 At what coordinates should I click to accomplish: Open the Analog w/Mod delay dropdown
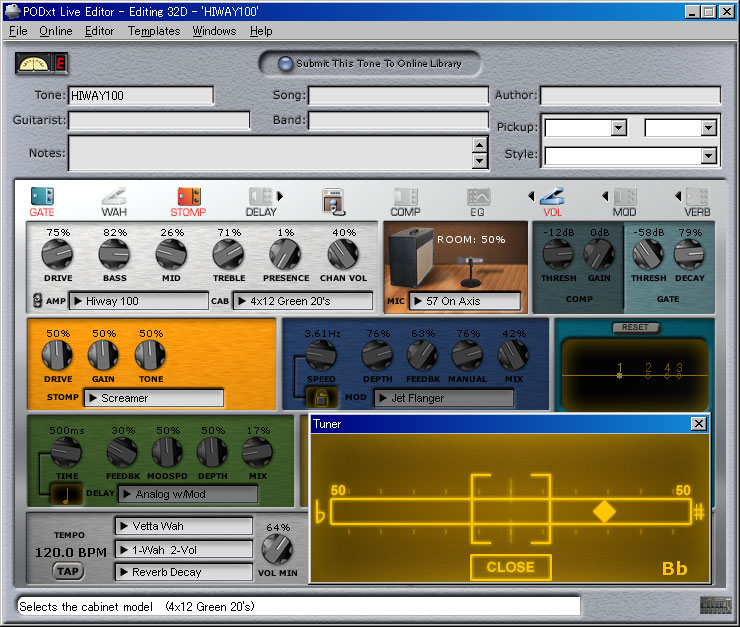point(188,494)
